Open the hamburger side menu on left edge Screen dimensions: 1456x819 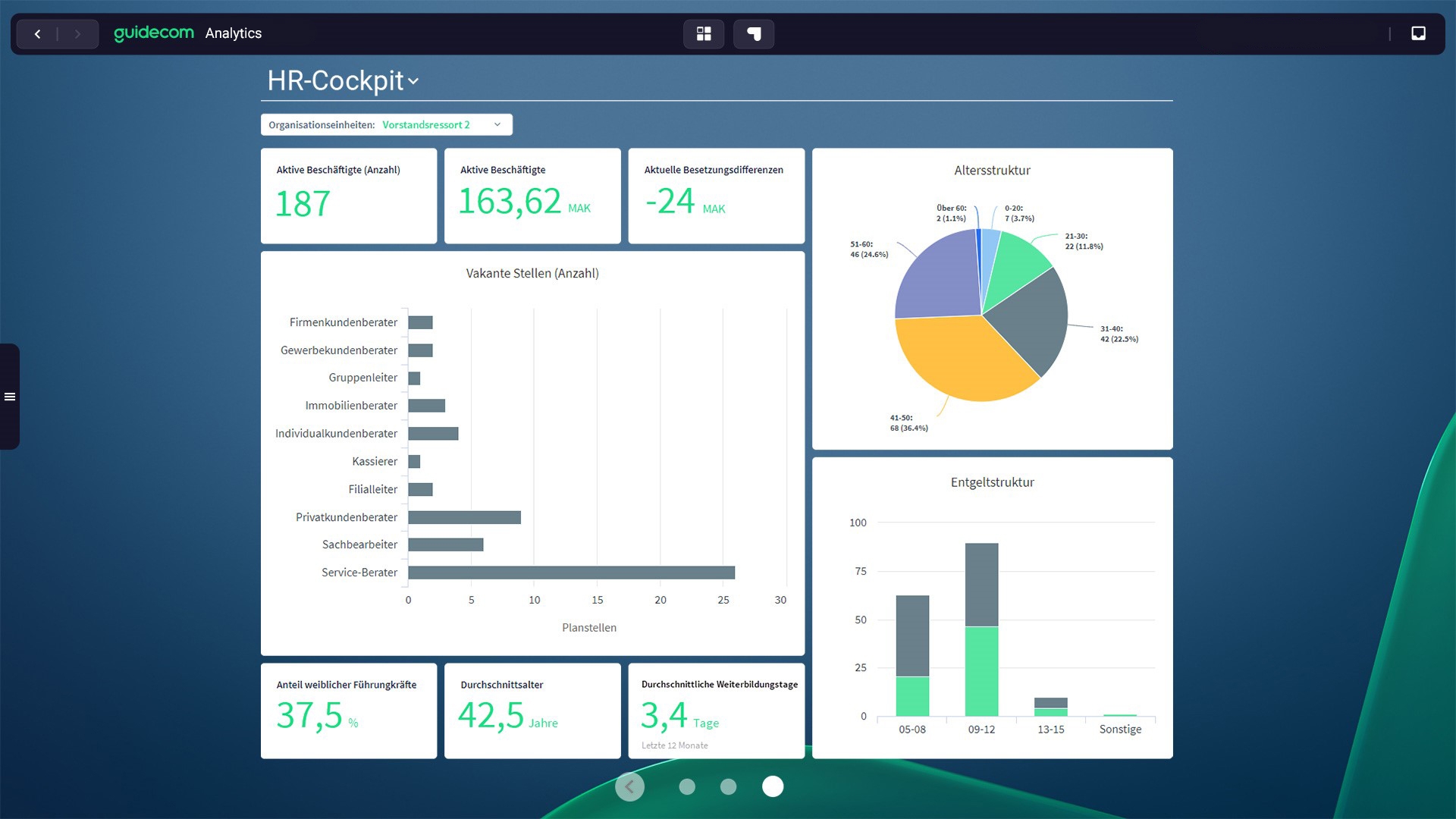tap(10, 397)
